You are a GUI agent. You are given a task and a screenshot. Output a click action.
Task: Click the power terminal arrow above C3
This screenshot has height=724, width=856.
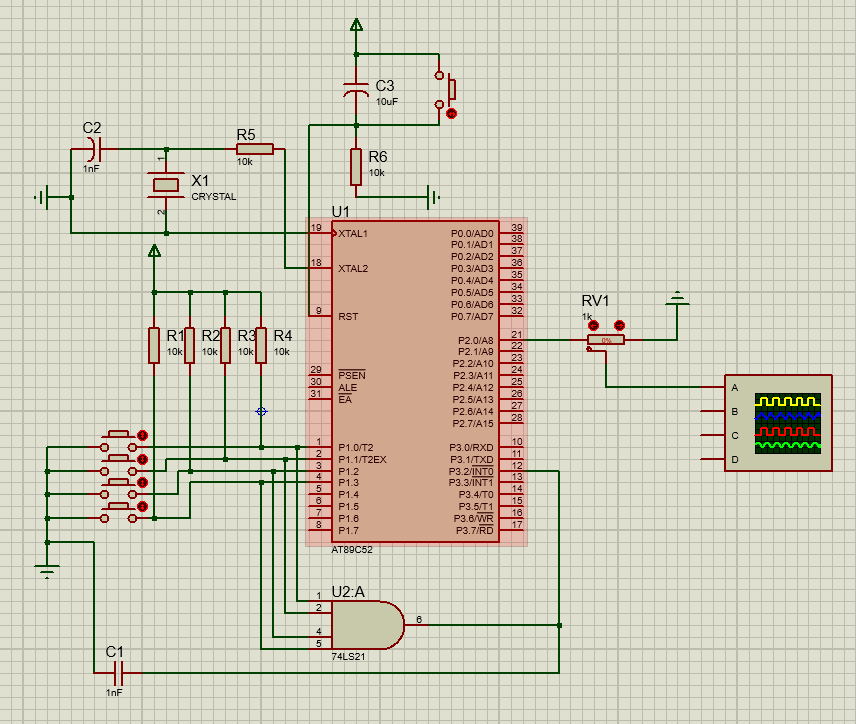355,25
